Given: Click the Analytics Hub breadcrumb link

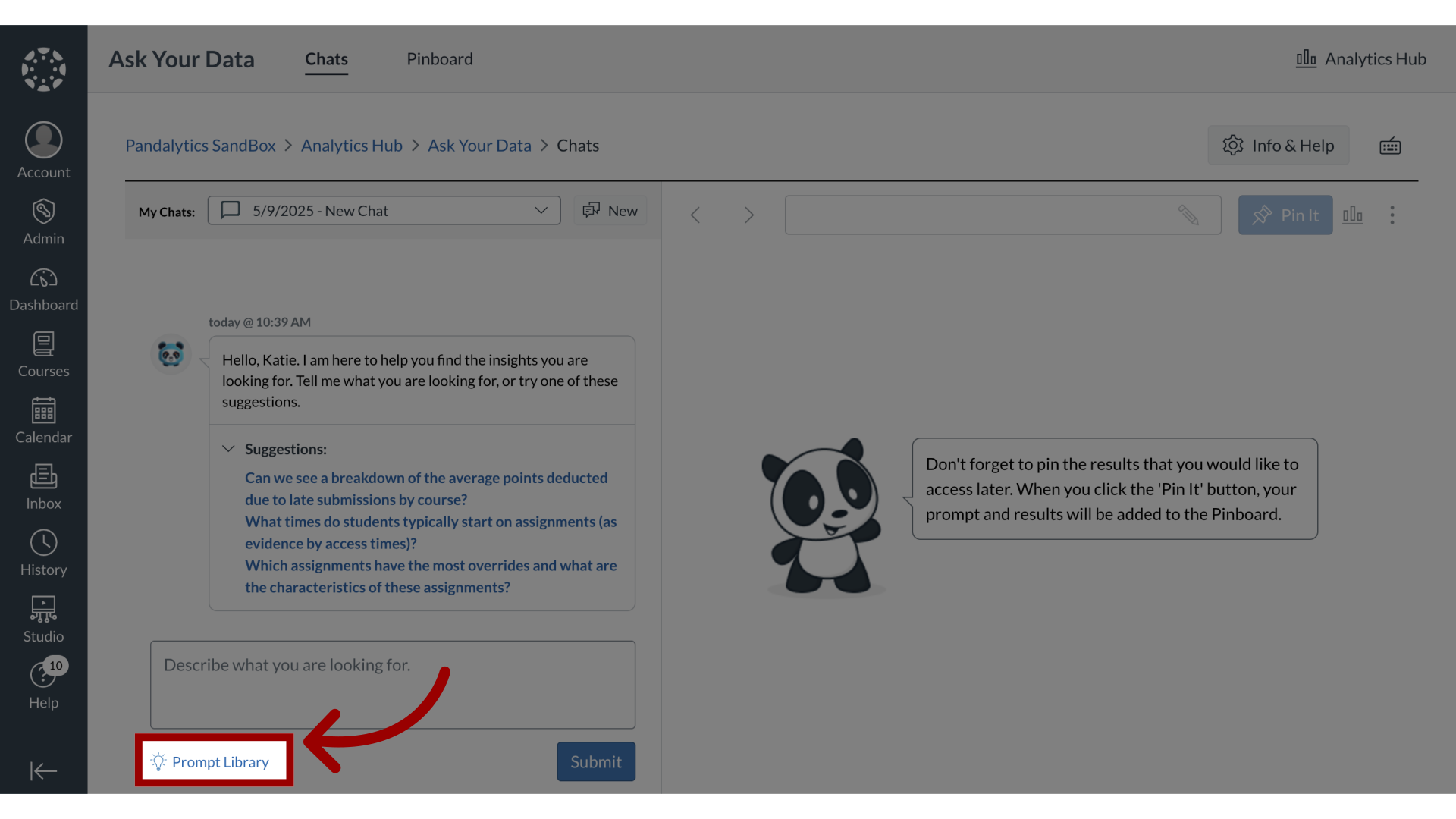Looking at the screenshot, I should tap(351, 146).
